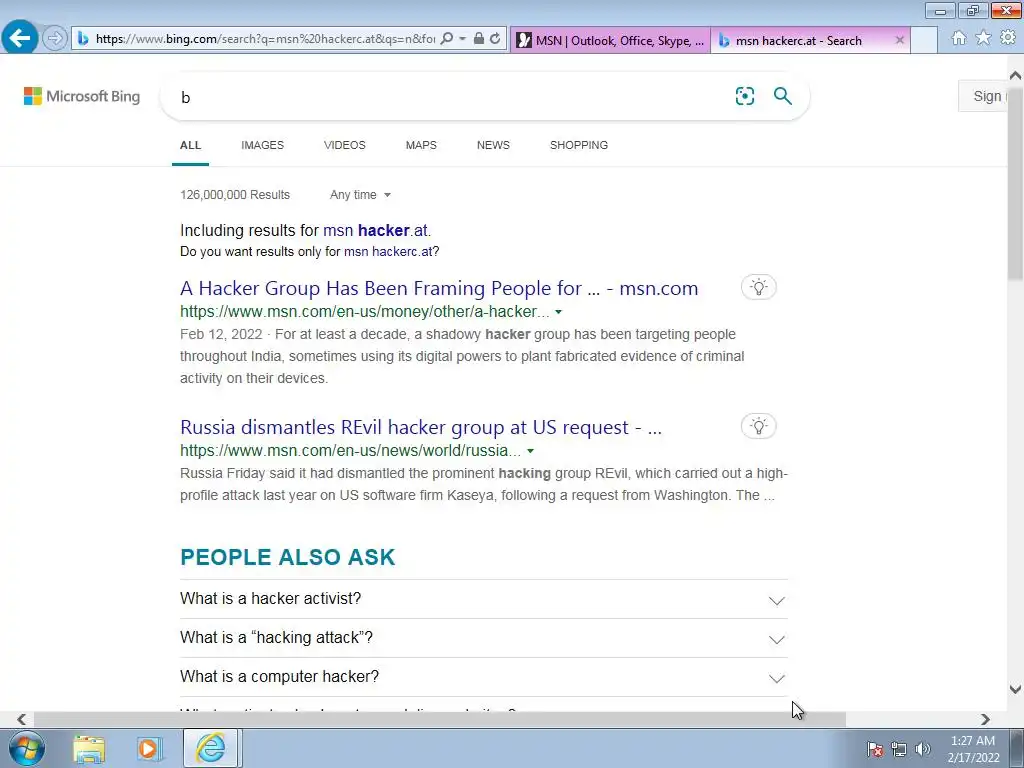1024x768 pixels.
Task: Expand URL dropdown for msn money hacker result
Action: pos(558,312)
